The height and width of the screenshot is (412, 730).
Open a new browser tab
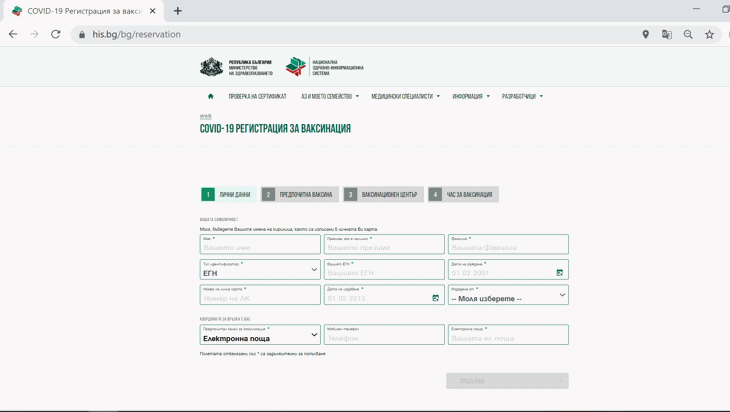click(178, 11)
